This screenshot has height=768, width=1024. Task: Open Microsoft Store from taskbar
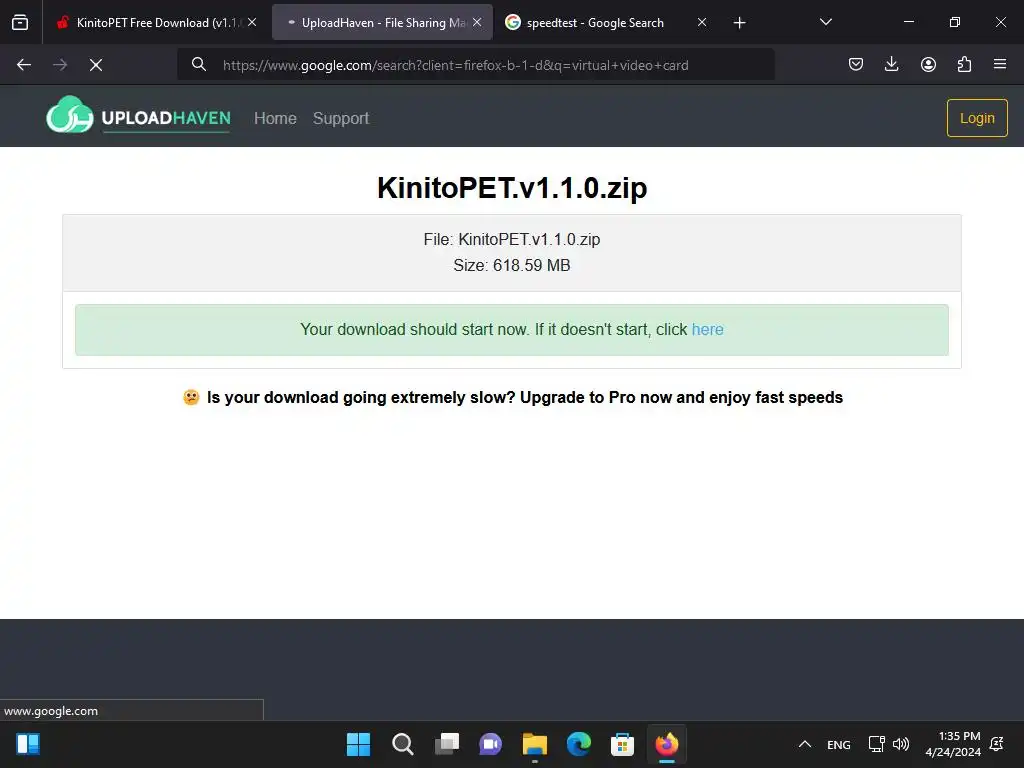(x=622, y=744)
